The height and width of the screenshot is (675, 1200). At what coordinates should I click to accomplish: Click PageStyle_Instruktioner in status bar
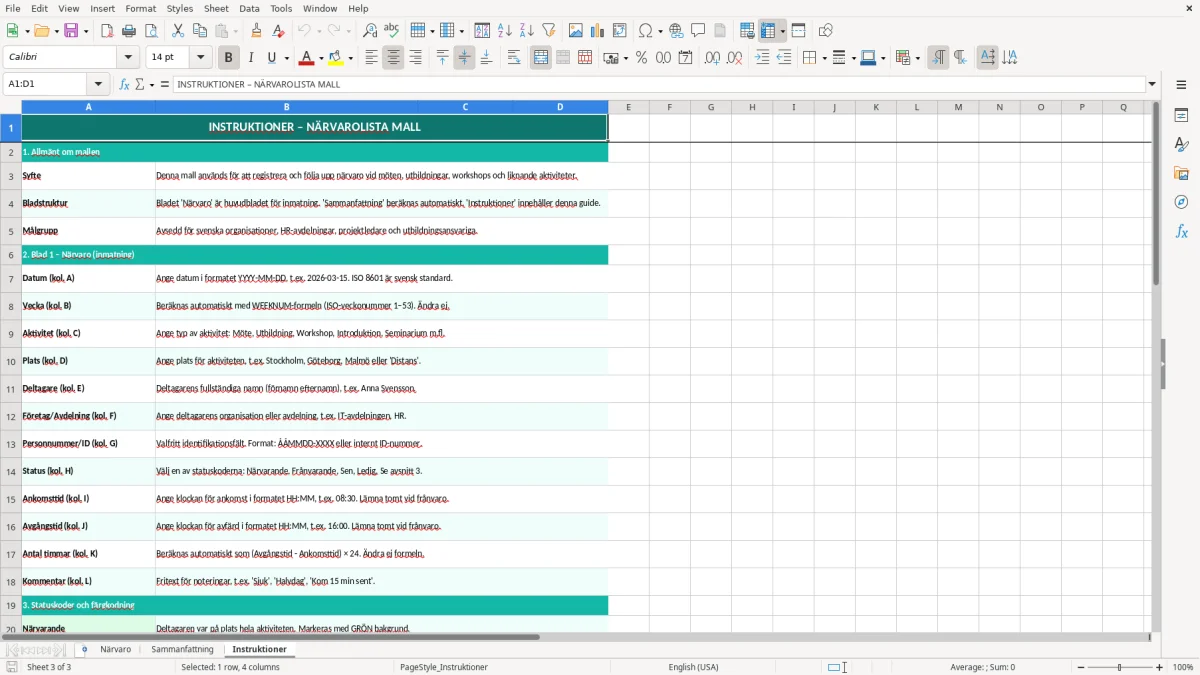(x=444, y=667)
